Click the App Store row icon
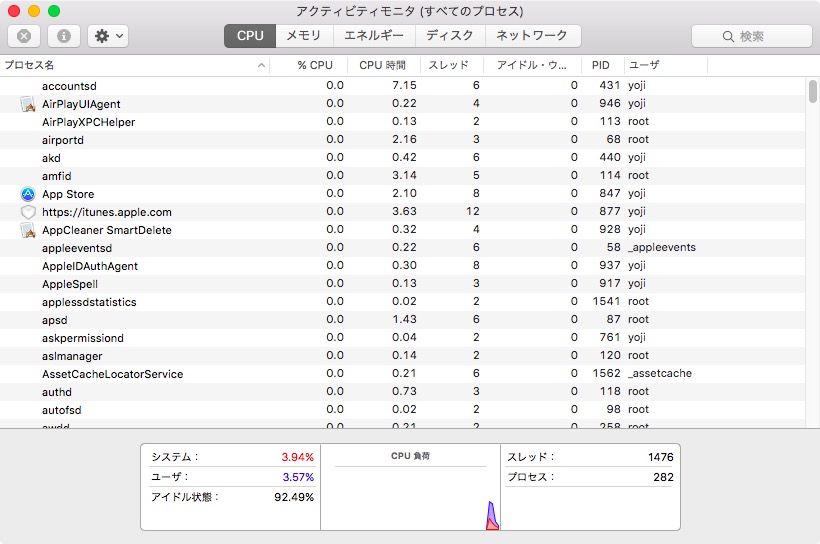Image resolution: width=820 pixels, height=544 pixels. 28,194
